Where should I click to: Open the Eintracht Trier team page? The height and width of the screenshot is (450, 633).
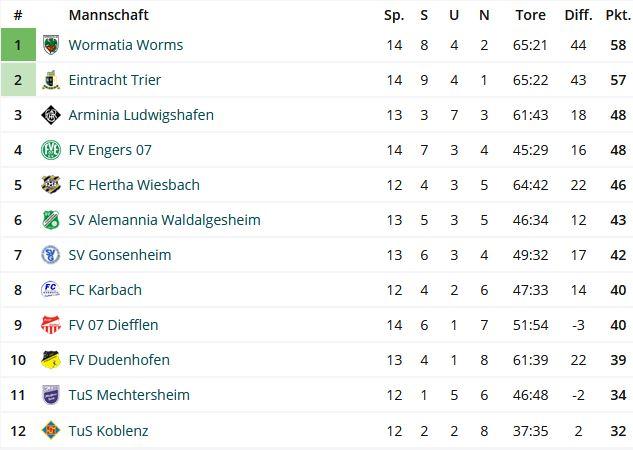(115, 80)
